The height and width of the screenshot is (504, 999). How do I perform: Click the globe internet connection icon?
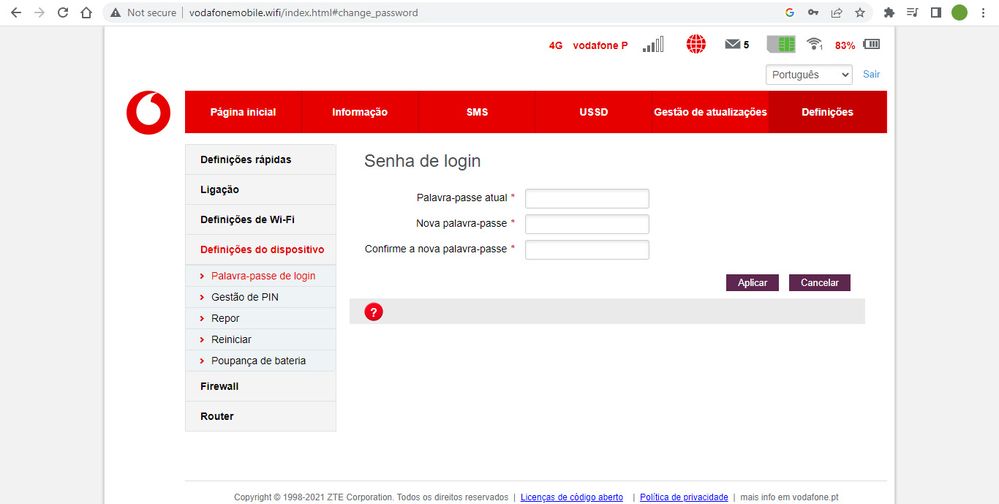pyautogui.click(x=696, y=45)
